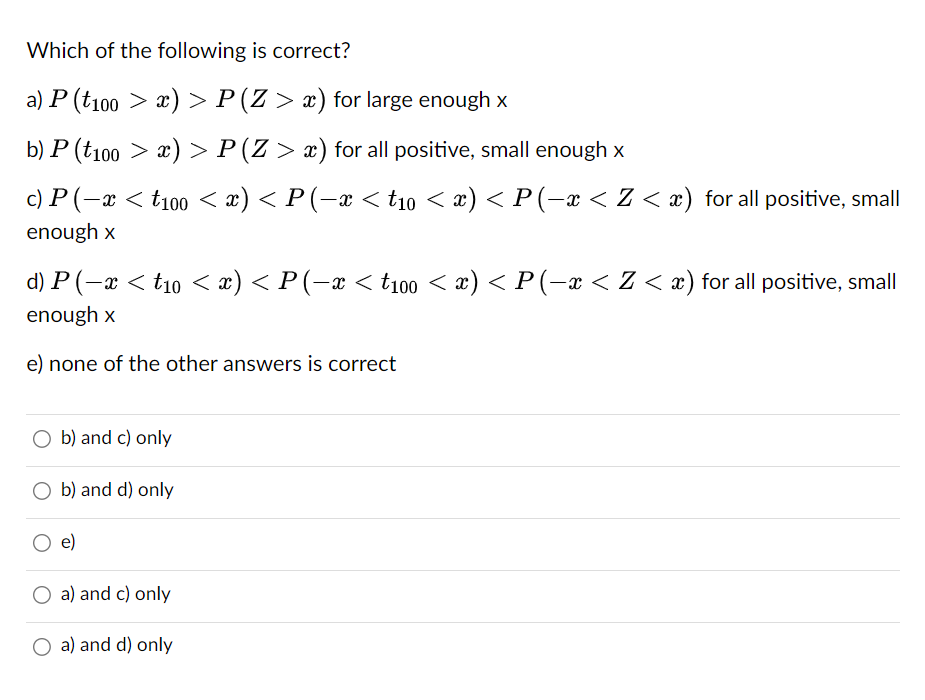
Task: Select the radio button for "a) and d) only"
Action: tap(42, 646)
